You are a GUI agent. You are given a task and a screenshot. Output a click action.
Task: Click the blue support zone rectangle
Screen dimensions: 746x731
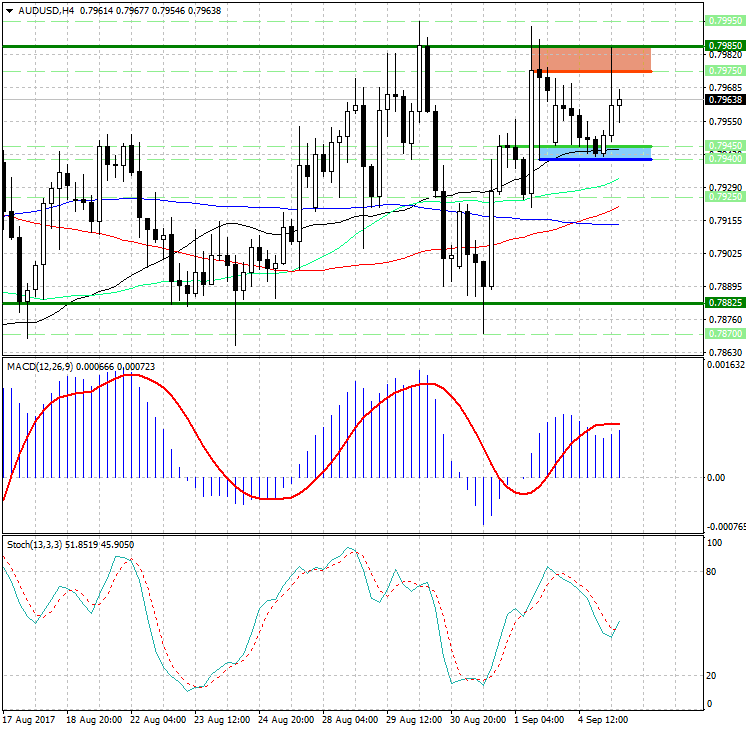click(x=595, y=152)
